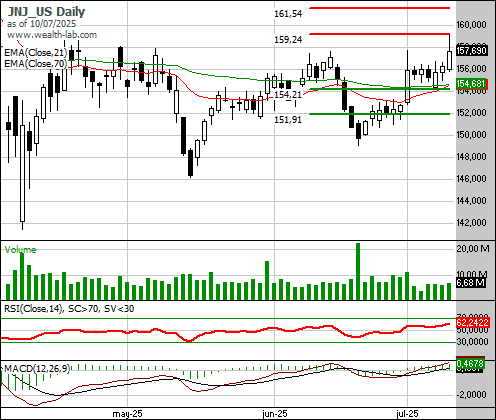Click the 150,000 price axis label

[471, 135]
